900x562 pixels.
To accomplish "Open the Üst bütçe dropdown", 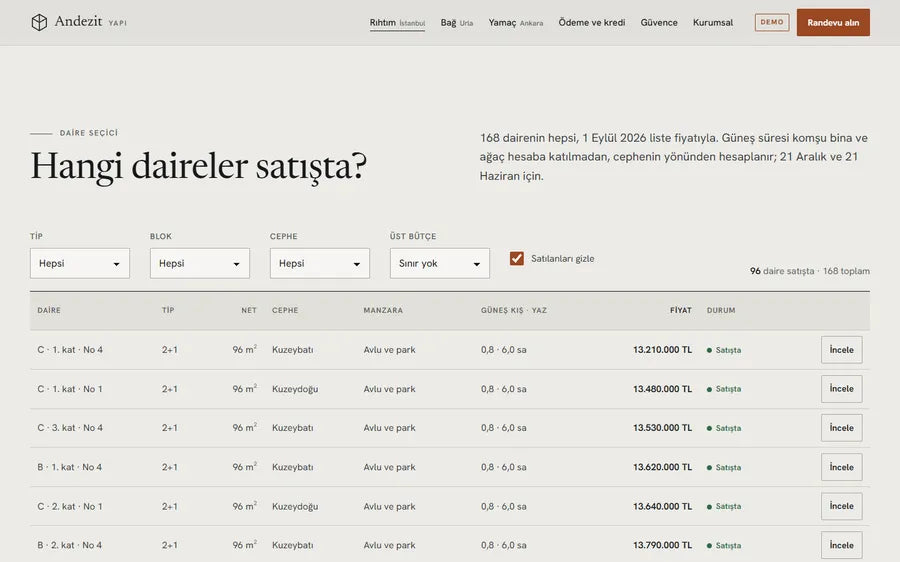I will click(x=440, y=263).
